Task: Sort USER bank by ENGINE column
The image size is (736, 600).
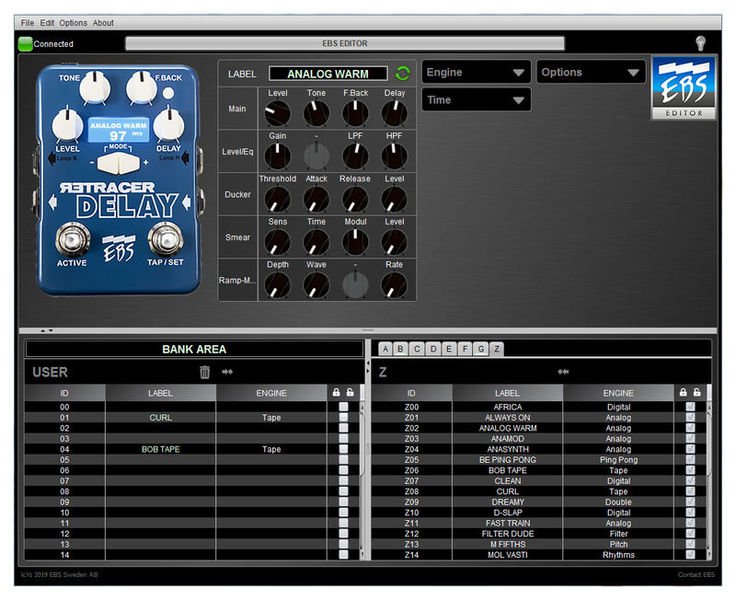Action: [271, 393]
